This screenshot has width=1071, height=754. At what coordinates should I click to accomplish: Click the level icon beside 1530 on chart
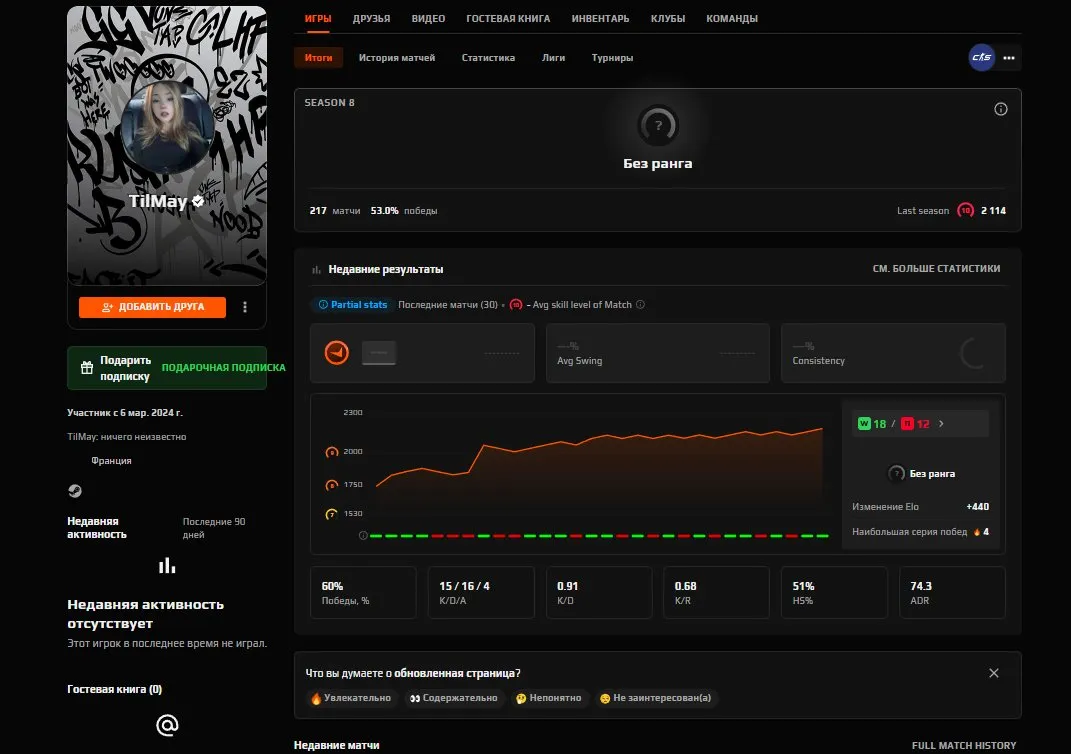(x=331, y=514)
